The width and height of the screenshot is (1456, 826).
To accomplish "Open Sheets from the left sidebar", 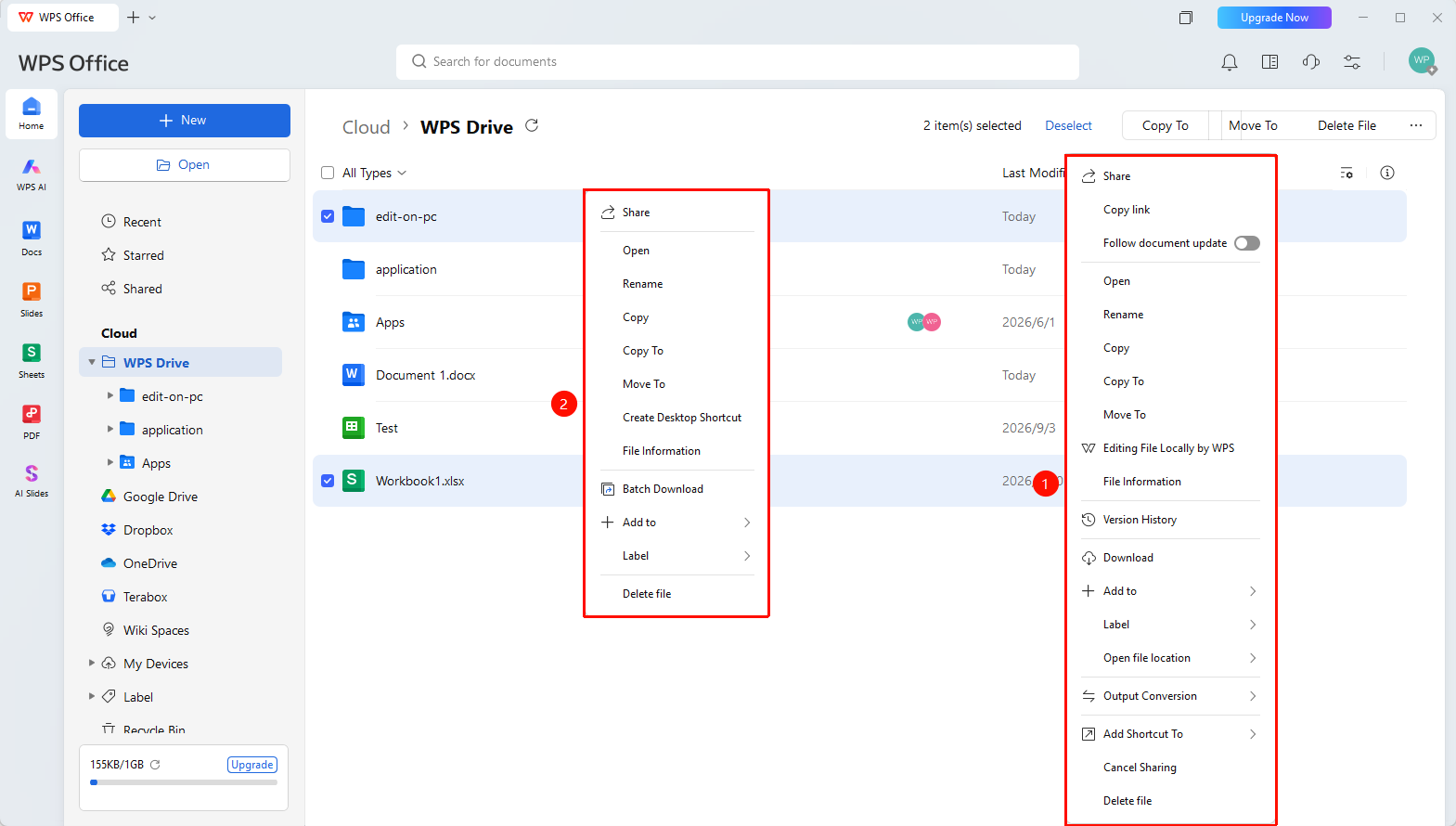I will point(32,360).
